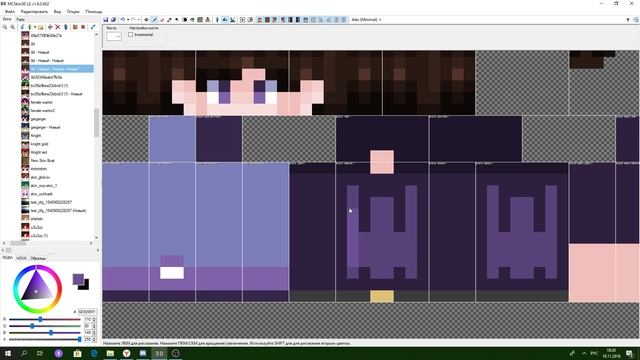Image resolution: width=640 pixels, height=360 pixels.
Task: Open the brush size dropdown
Action: pos(114,36)
